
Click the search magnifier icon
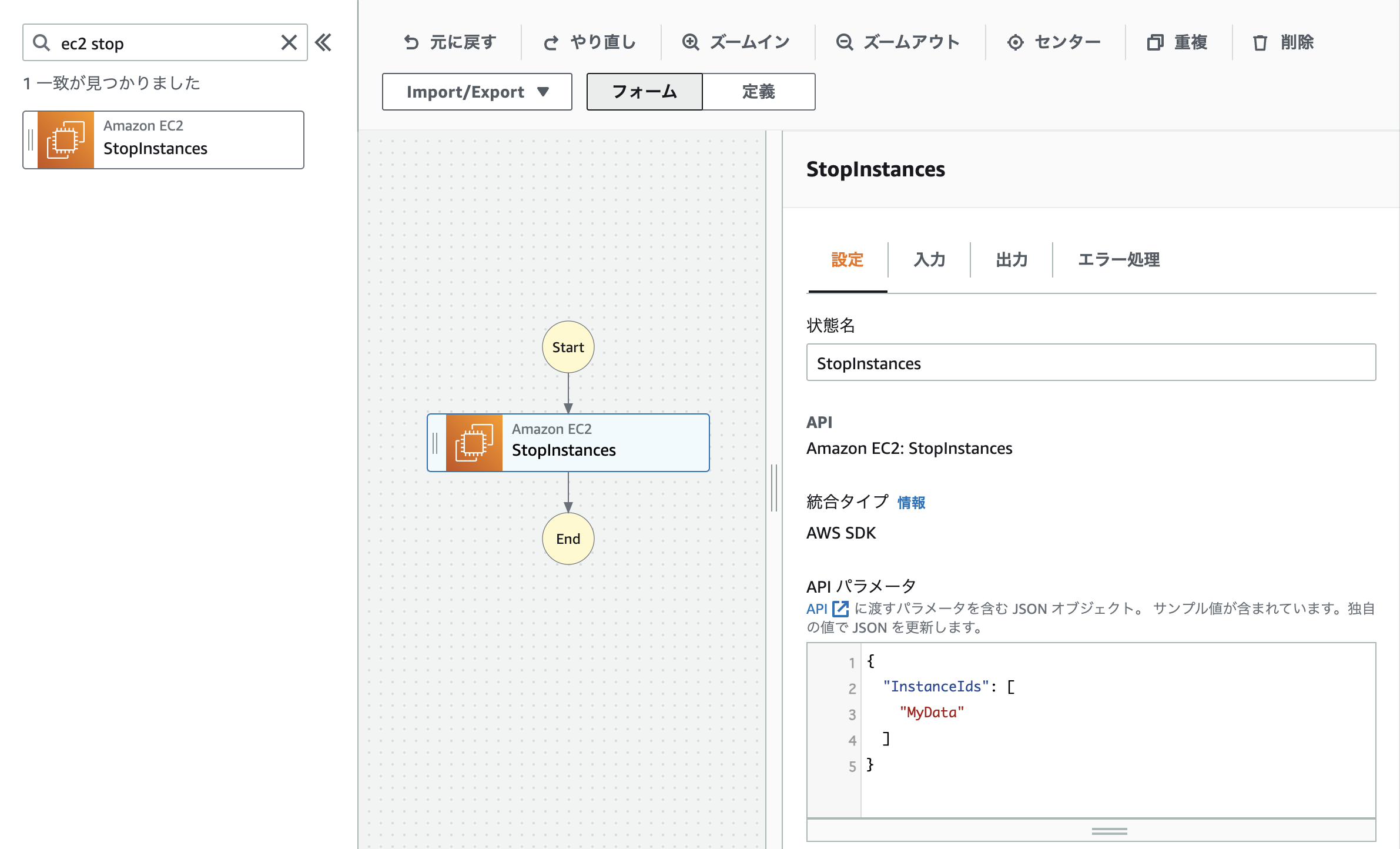click(41, 43)
